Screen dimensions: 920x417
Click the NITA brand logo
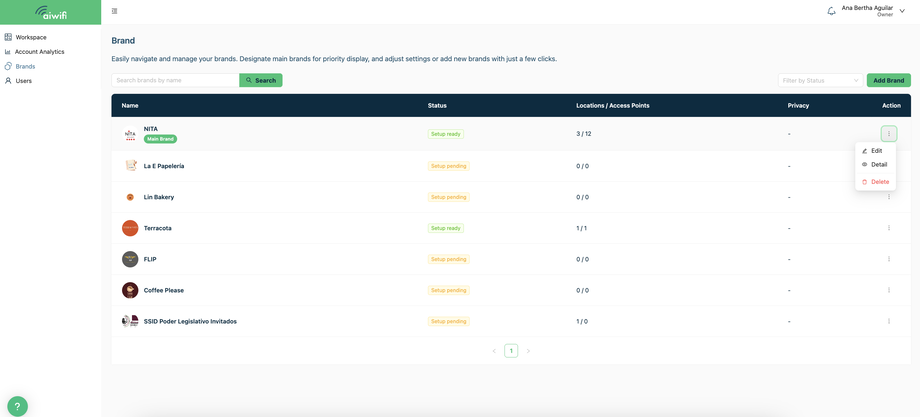pos(130,135)
